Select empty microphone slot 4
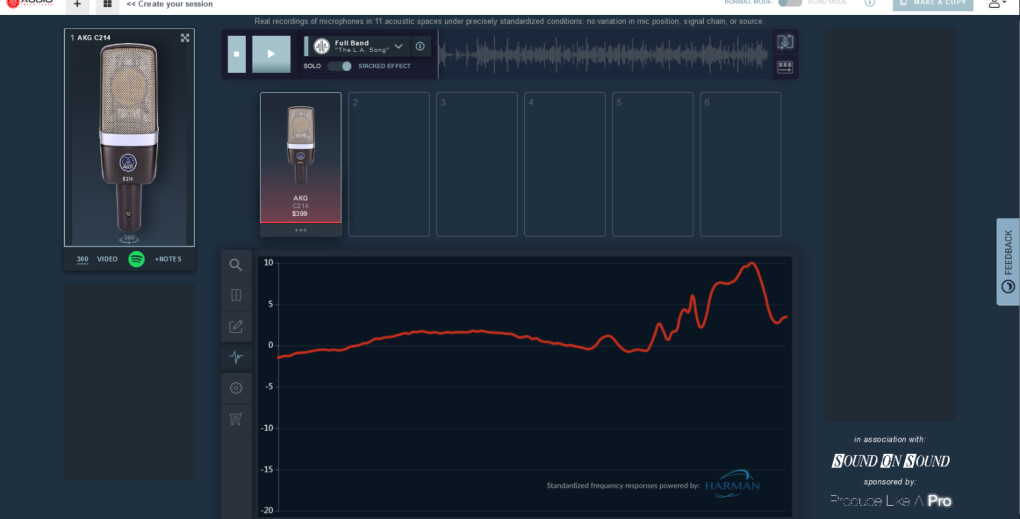Viewport: 1020px width, 519px height. coord(565,165)
